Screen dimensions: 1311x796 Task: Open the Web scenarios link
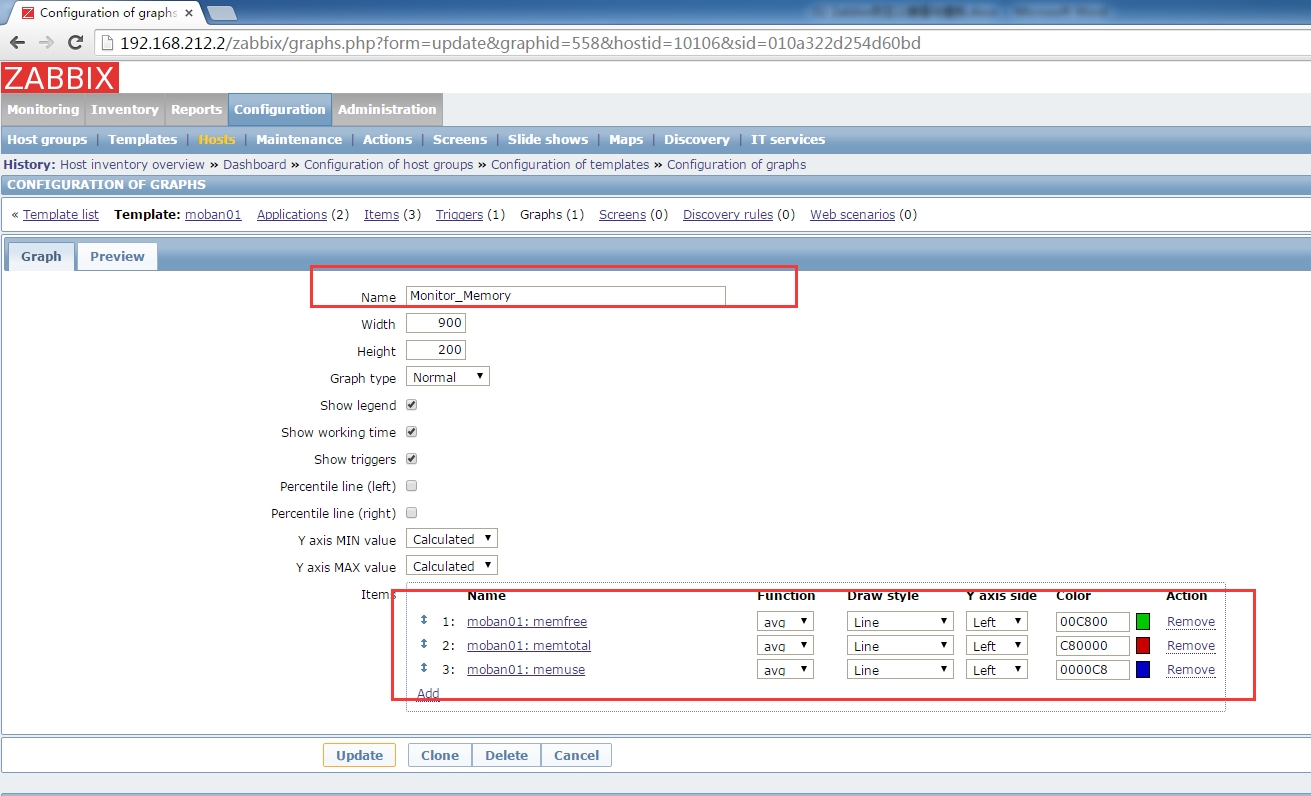[852, 214]
